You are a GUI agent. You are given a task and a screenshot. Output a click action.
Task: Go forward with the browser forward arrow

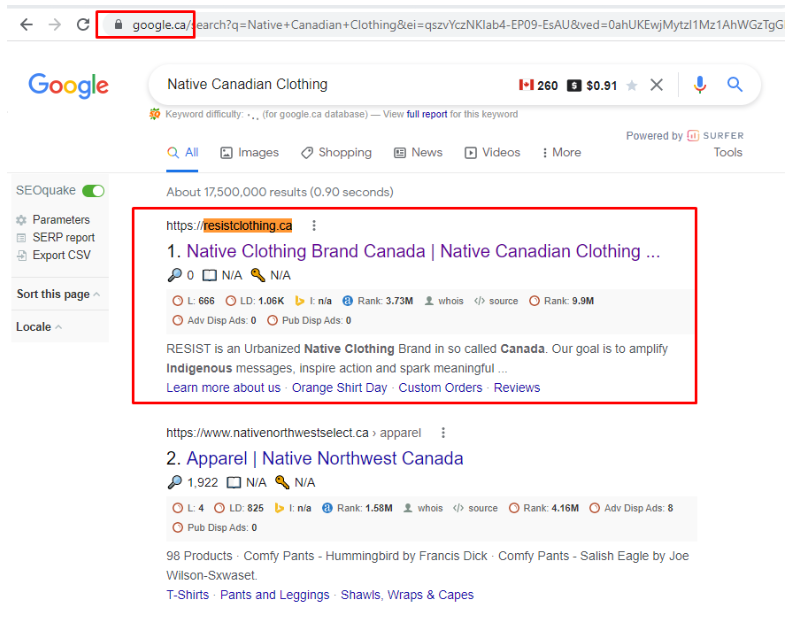click(x=55, y=24)
